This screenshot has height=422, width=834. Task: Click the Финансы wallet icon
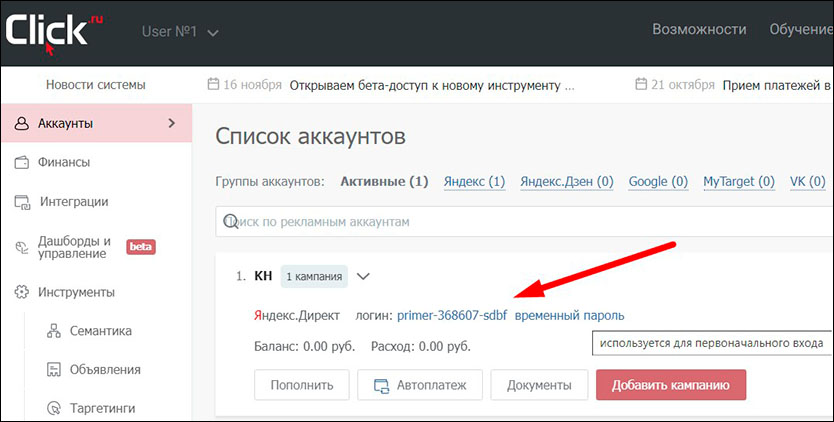[x=22, y=162]
